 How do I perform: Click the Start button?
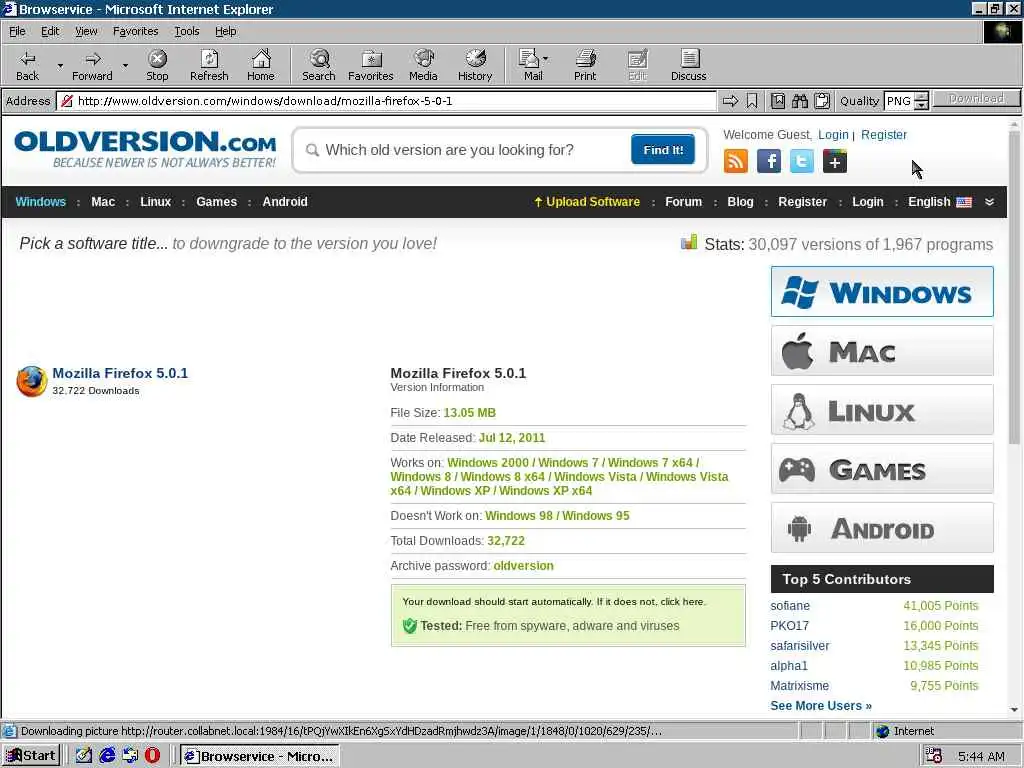coord(31,756)
